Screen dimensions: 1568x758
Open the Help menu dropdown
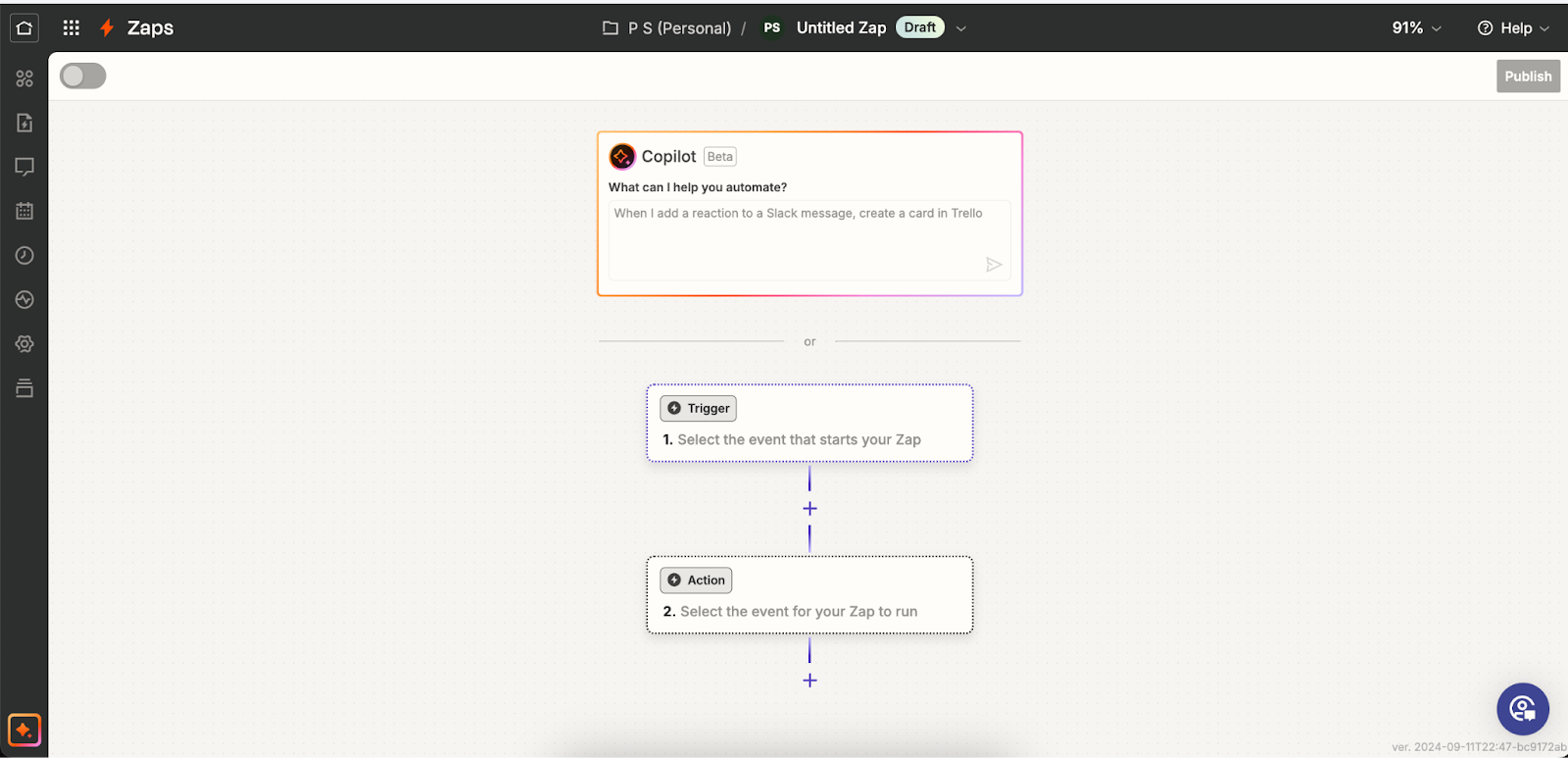point(1513,27)
